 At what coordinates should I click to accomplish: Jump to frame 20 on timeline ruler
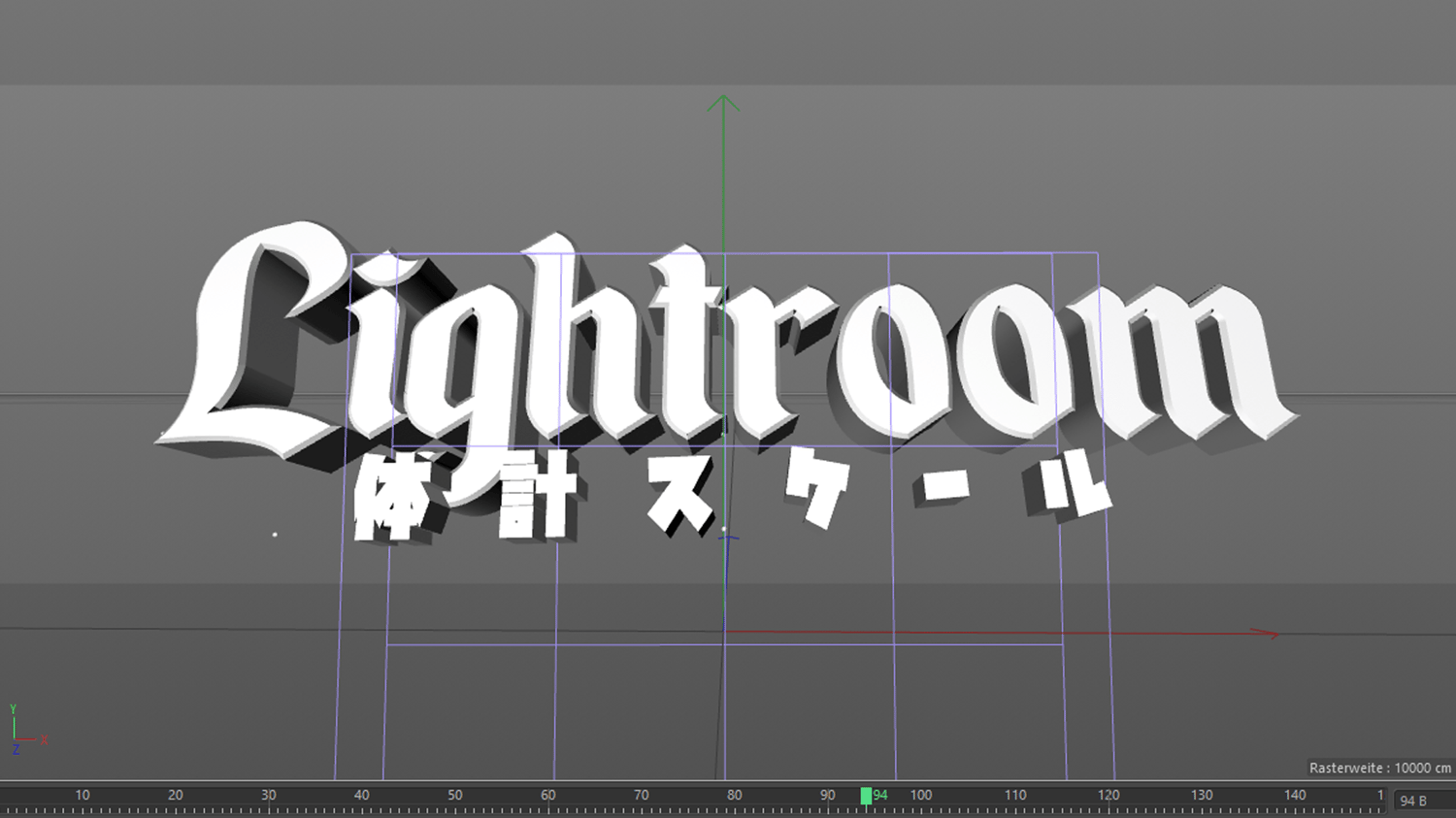point(176,795)
